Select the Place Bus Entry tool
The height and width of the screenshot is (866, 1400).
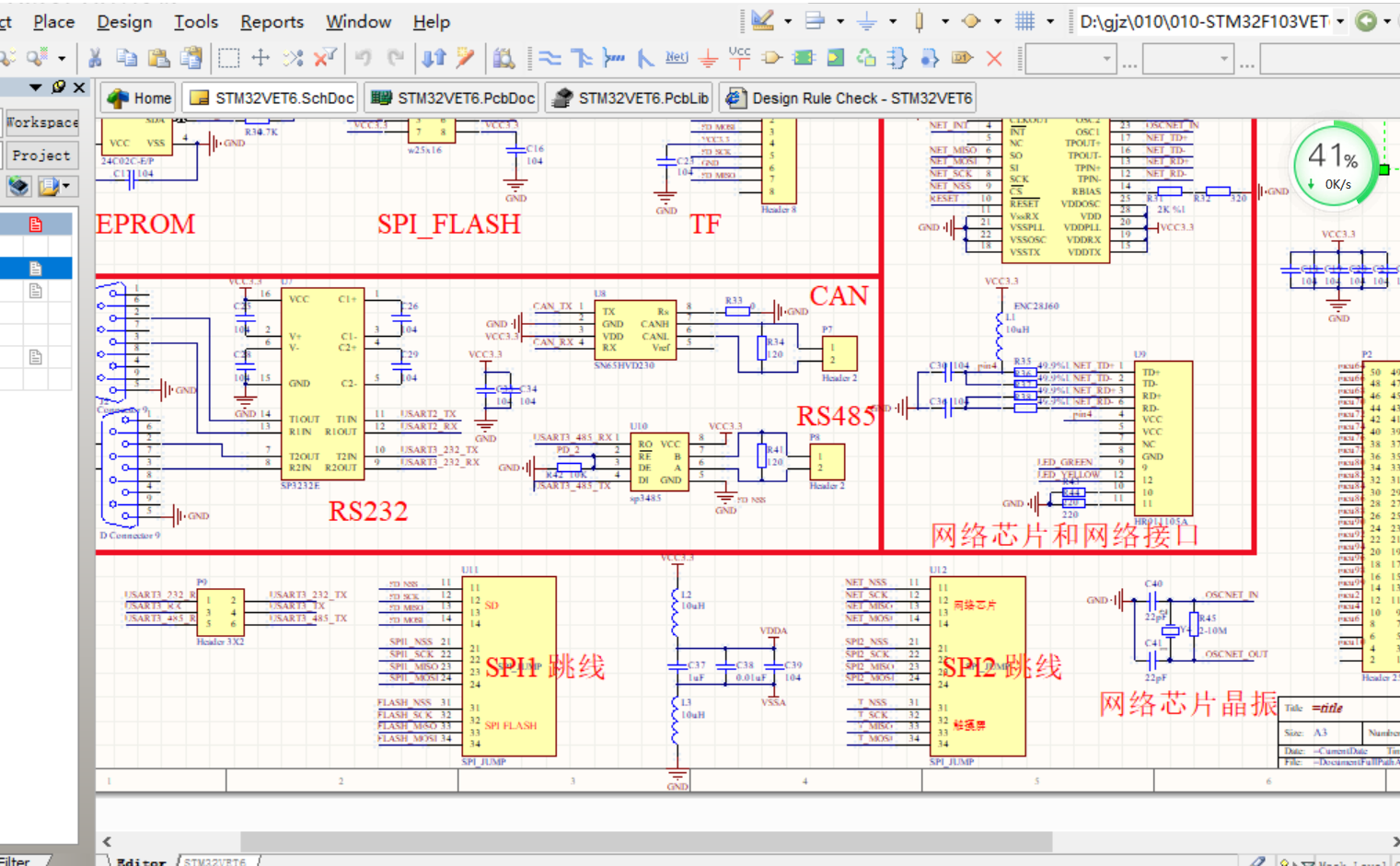(645, 59)
